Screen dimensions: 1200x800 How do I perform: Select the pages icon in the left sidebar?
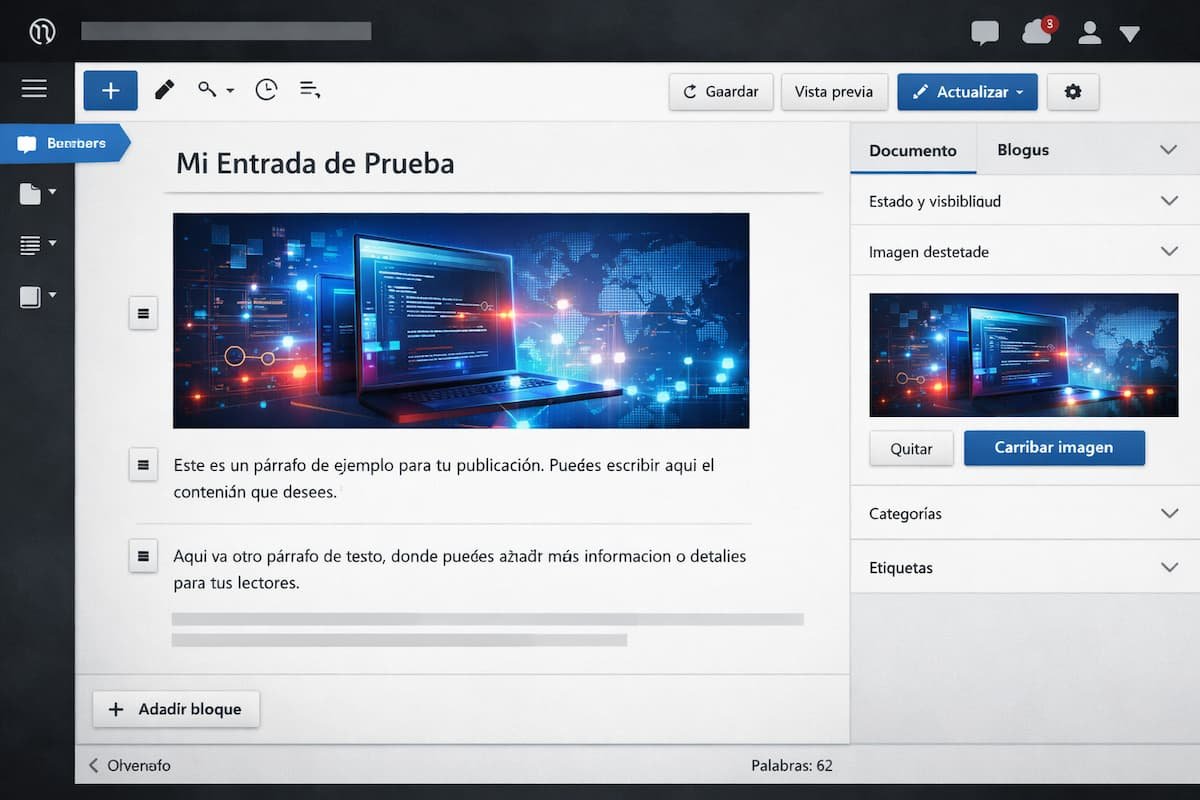tap(30, 192)
